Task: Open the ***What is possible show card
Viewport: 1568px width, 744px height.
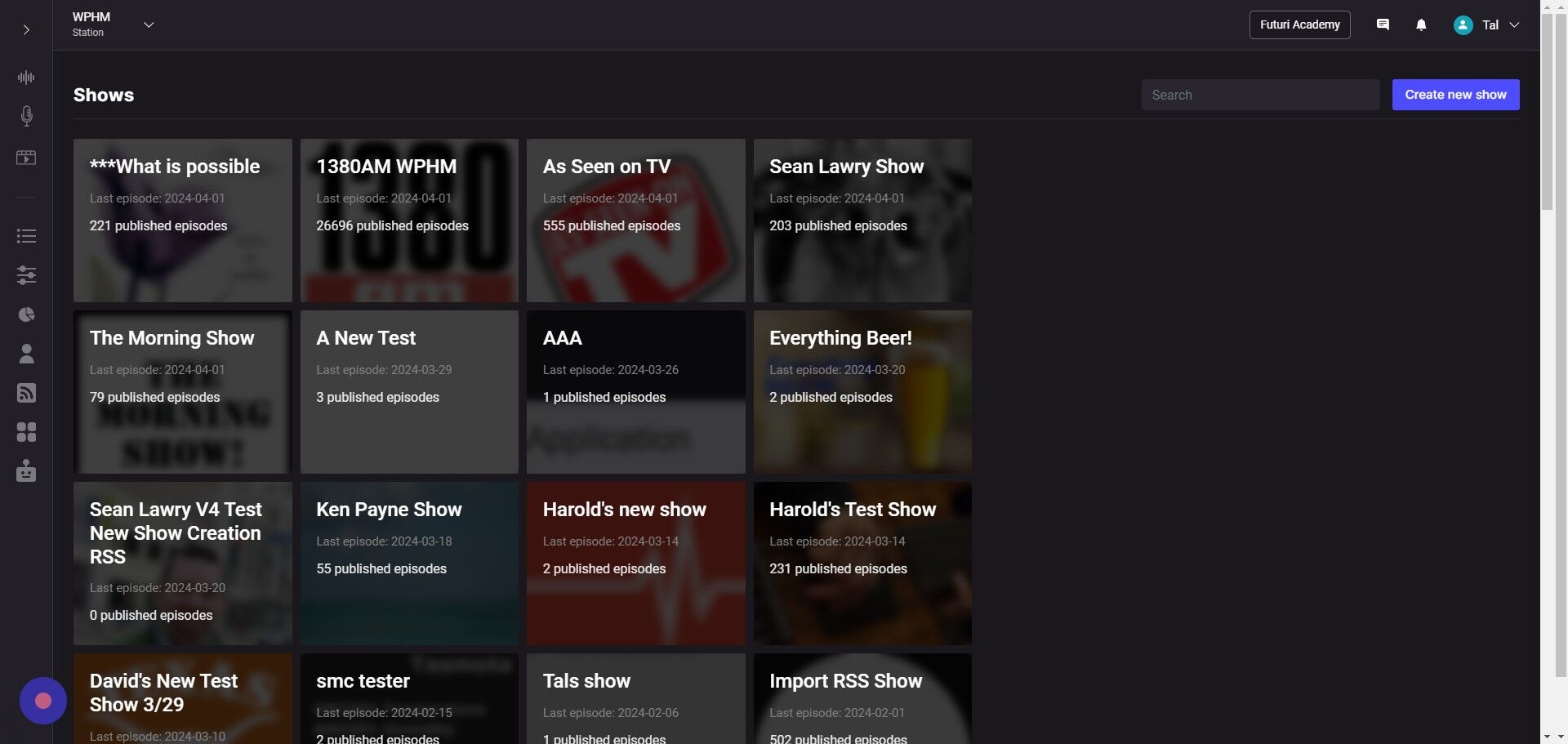Action: click(183, 221)
